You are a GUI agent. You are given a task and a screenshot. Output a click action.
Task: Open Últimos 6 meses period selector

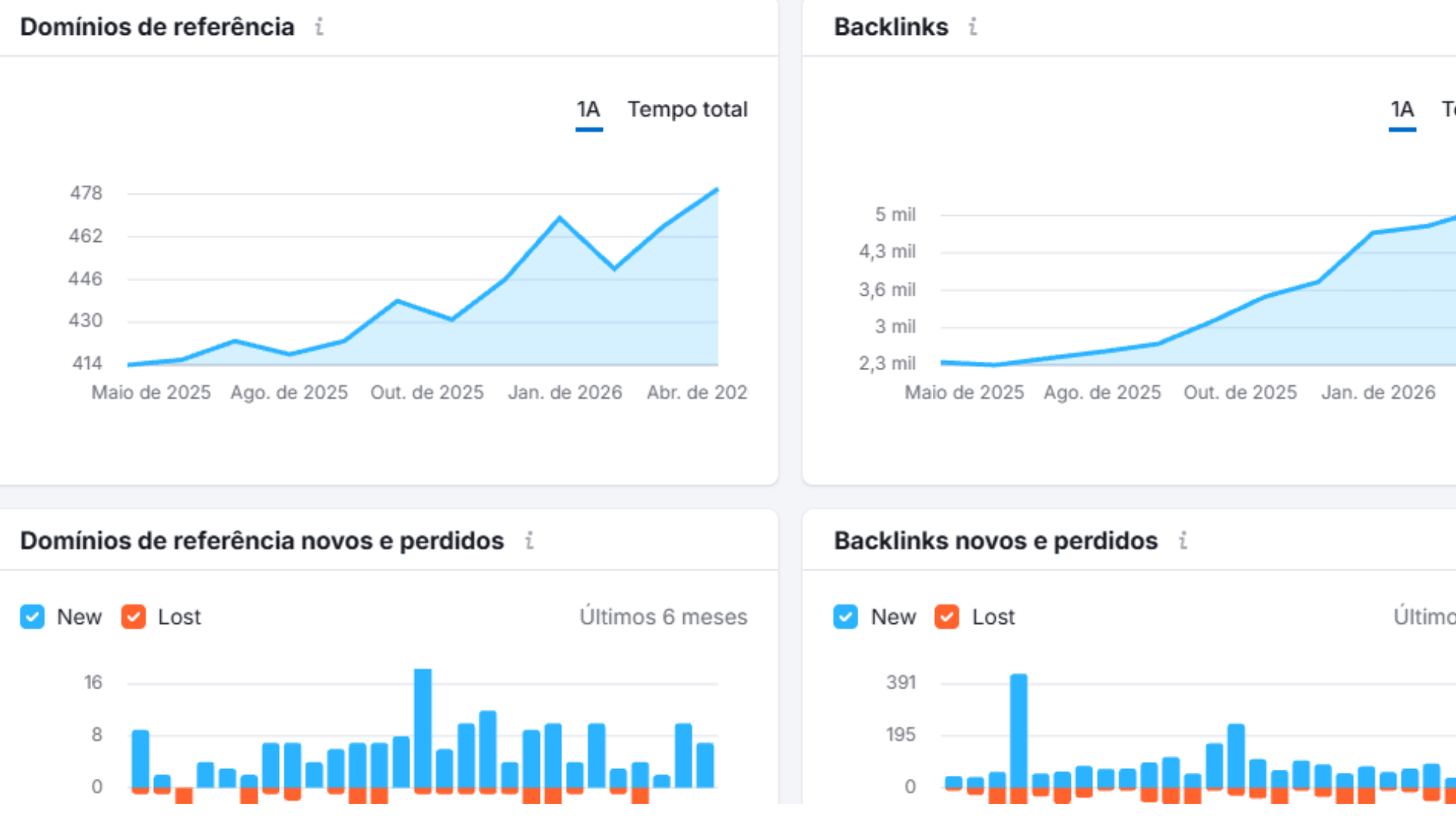pyautogui.click(x=663, y=617)
